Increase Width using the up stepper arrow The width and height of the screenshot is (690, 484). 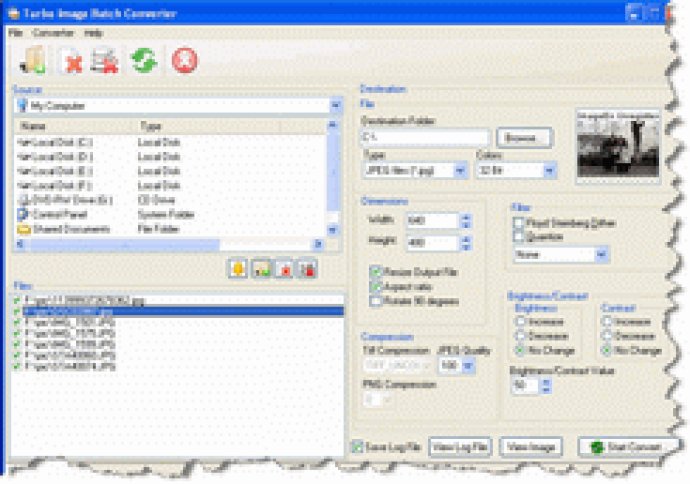tap(466, 217)
